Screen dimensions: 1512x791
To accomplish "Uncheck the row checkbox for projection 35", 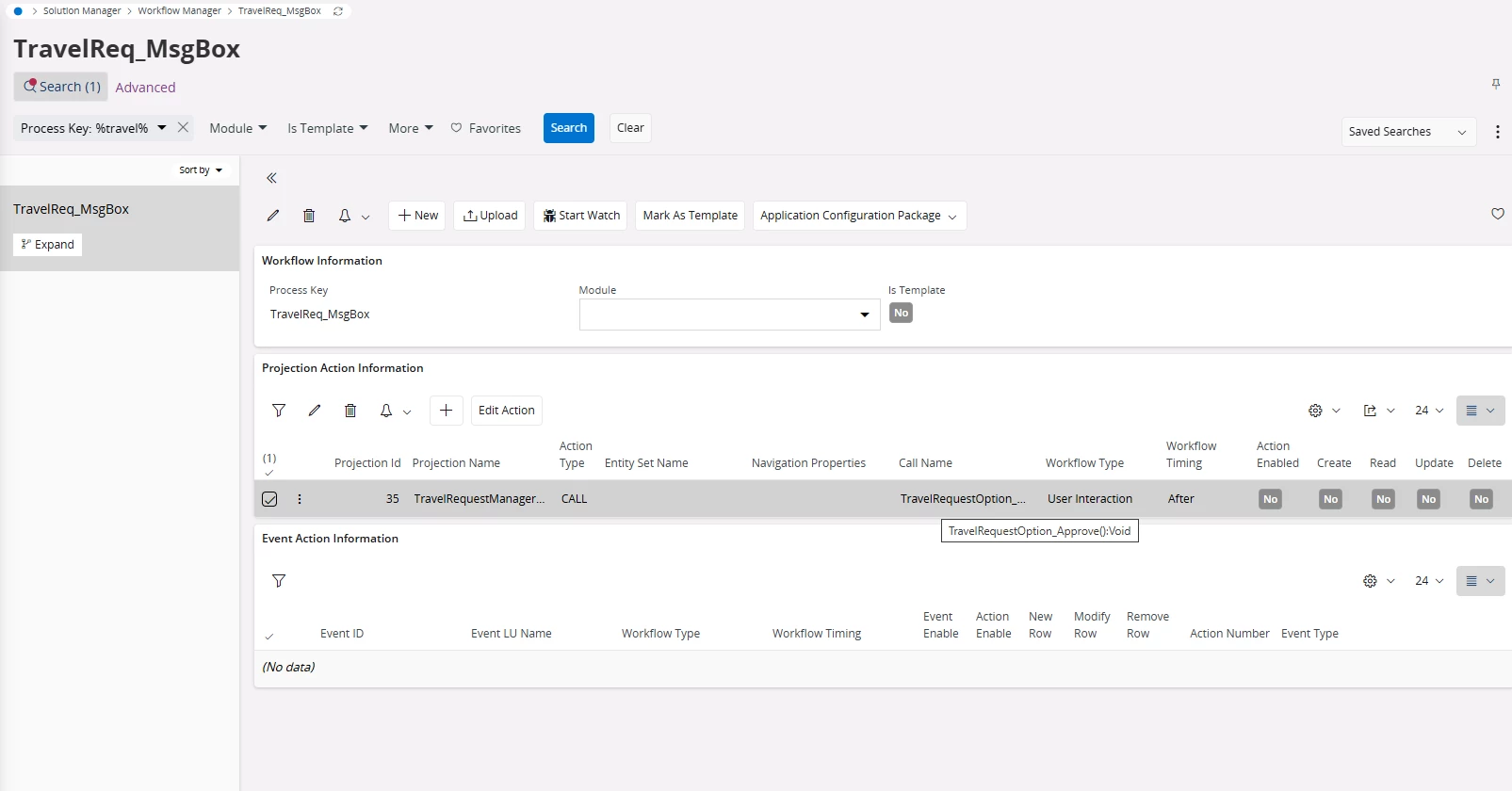I will click(x=269, y=499).
